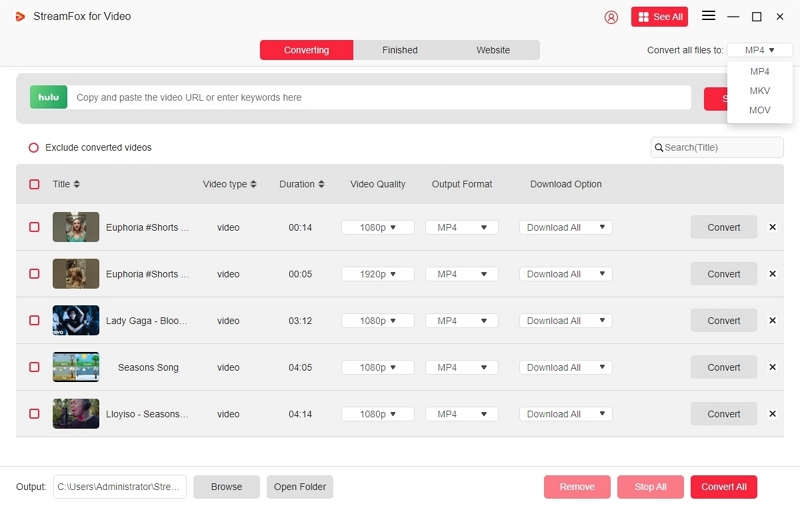Viewport: 800px width, 506px height.
Task: Click the Euphoria 00:05 thumbnail
Action: pos(76,274)
